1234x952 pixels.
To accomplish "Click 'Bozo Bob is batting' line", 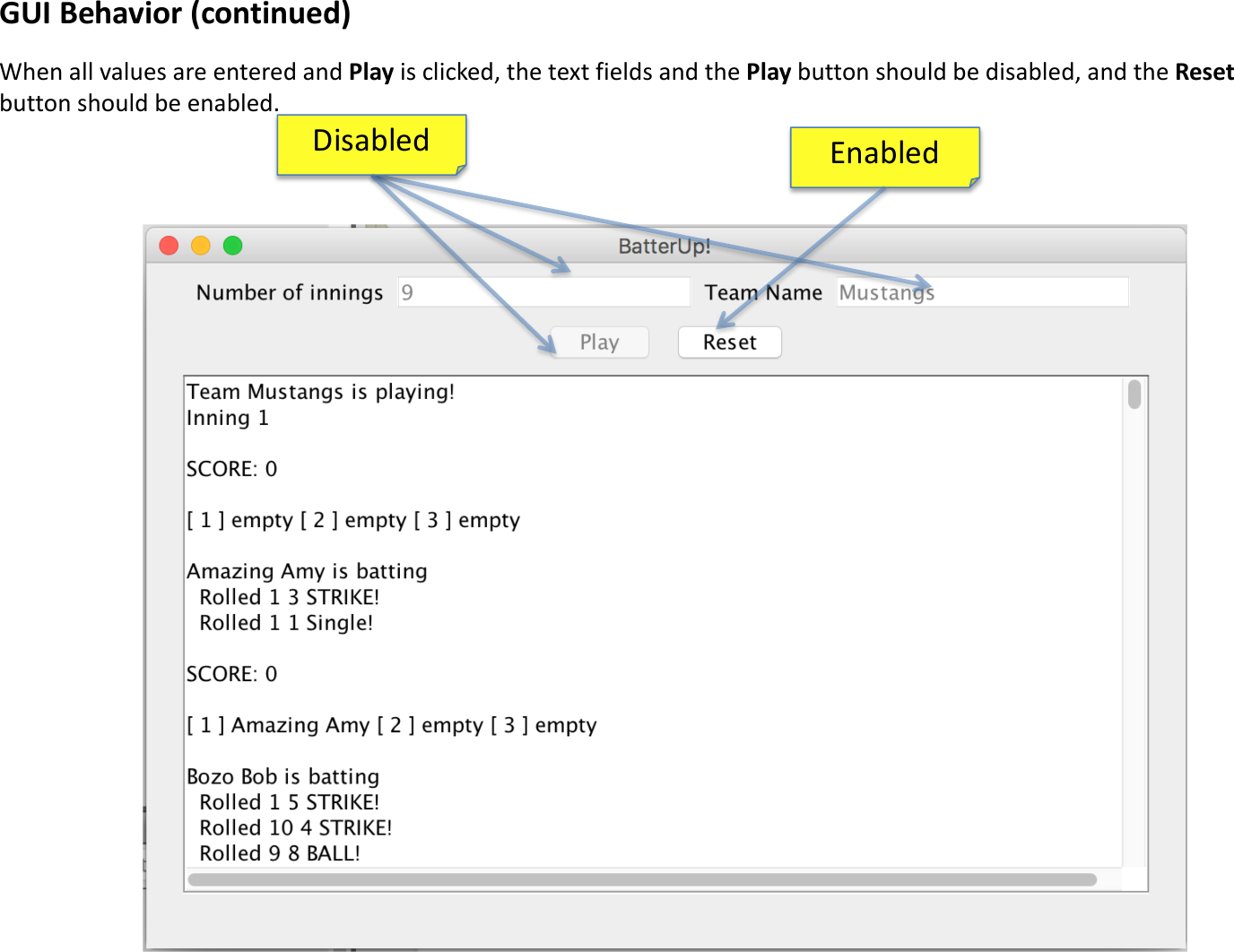I will 283,776.
